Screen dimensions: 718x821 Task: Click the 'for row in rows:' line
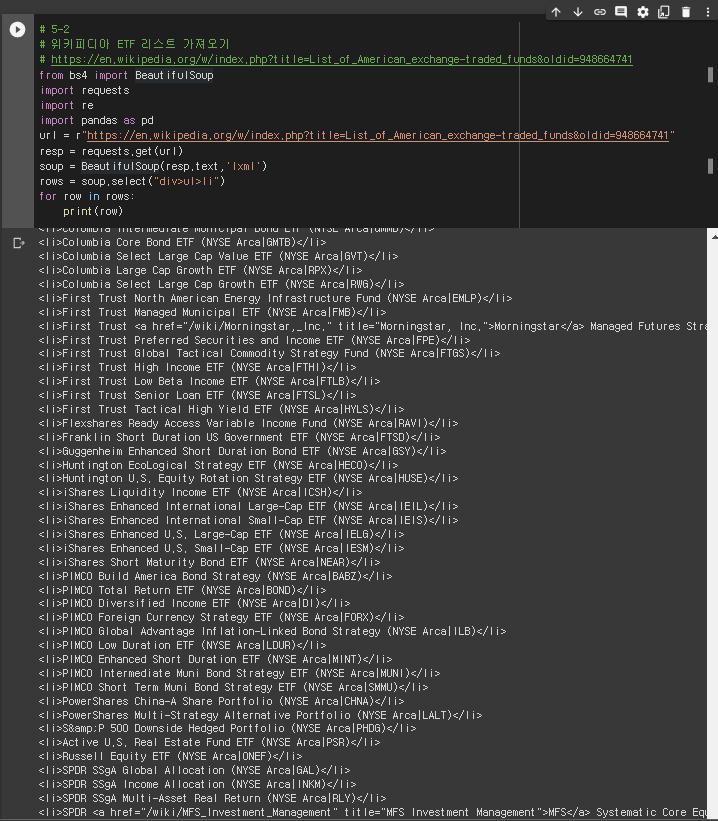pyautogui.click(x=87, y=196)
